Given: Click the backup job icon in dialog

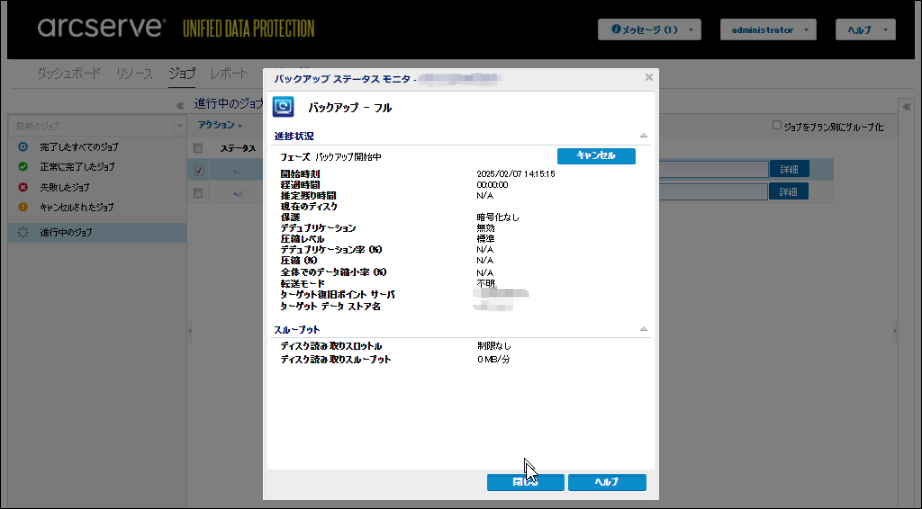Looking at the screenshot, I should click(x=283, y=106).
